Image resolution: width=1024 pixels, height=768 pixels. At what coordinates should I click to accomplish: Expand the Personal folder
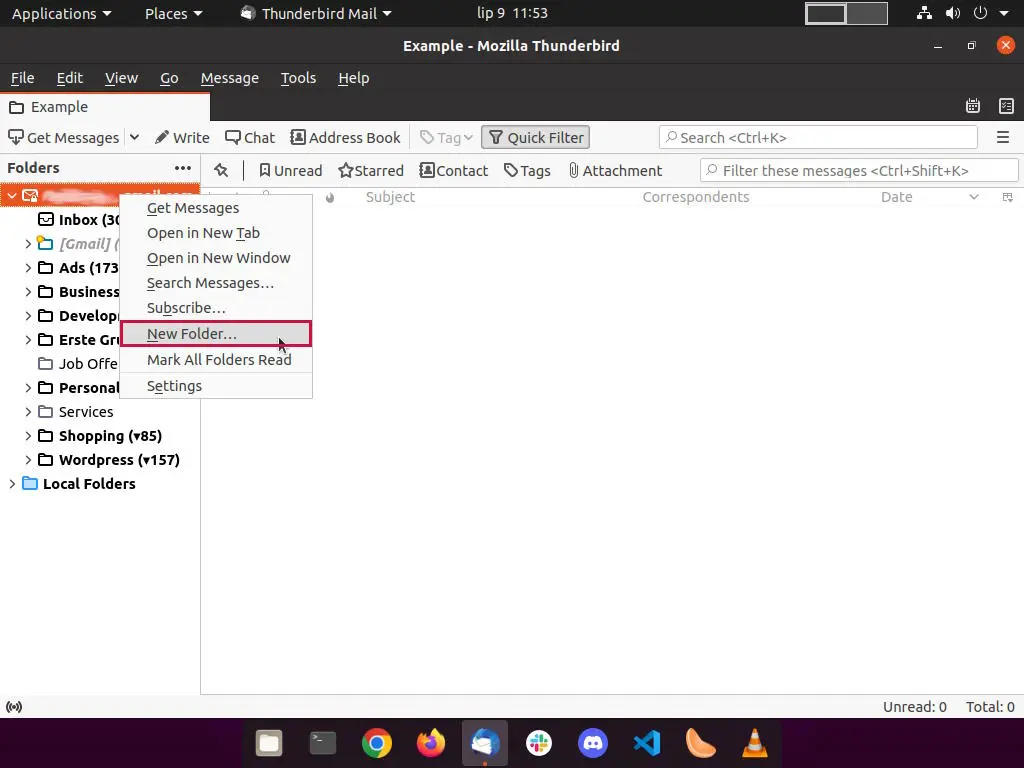click(x=27, y=388)
